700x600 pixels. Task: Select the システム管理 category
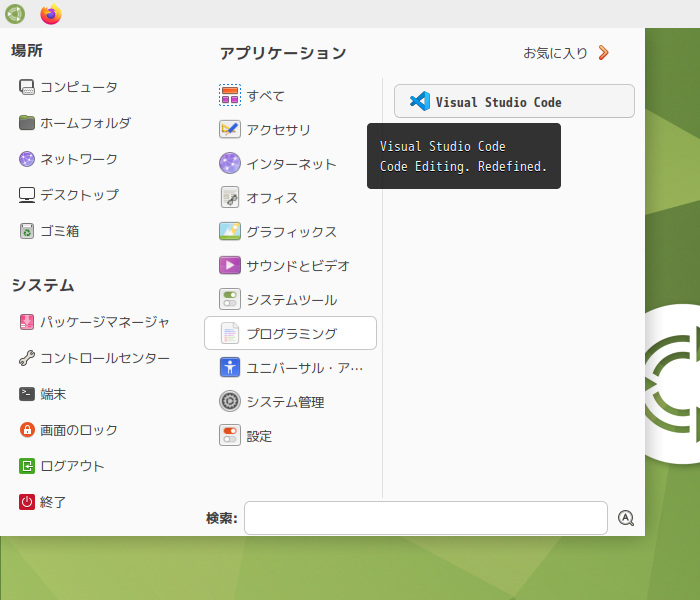[x=290, y=401]
